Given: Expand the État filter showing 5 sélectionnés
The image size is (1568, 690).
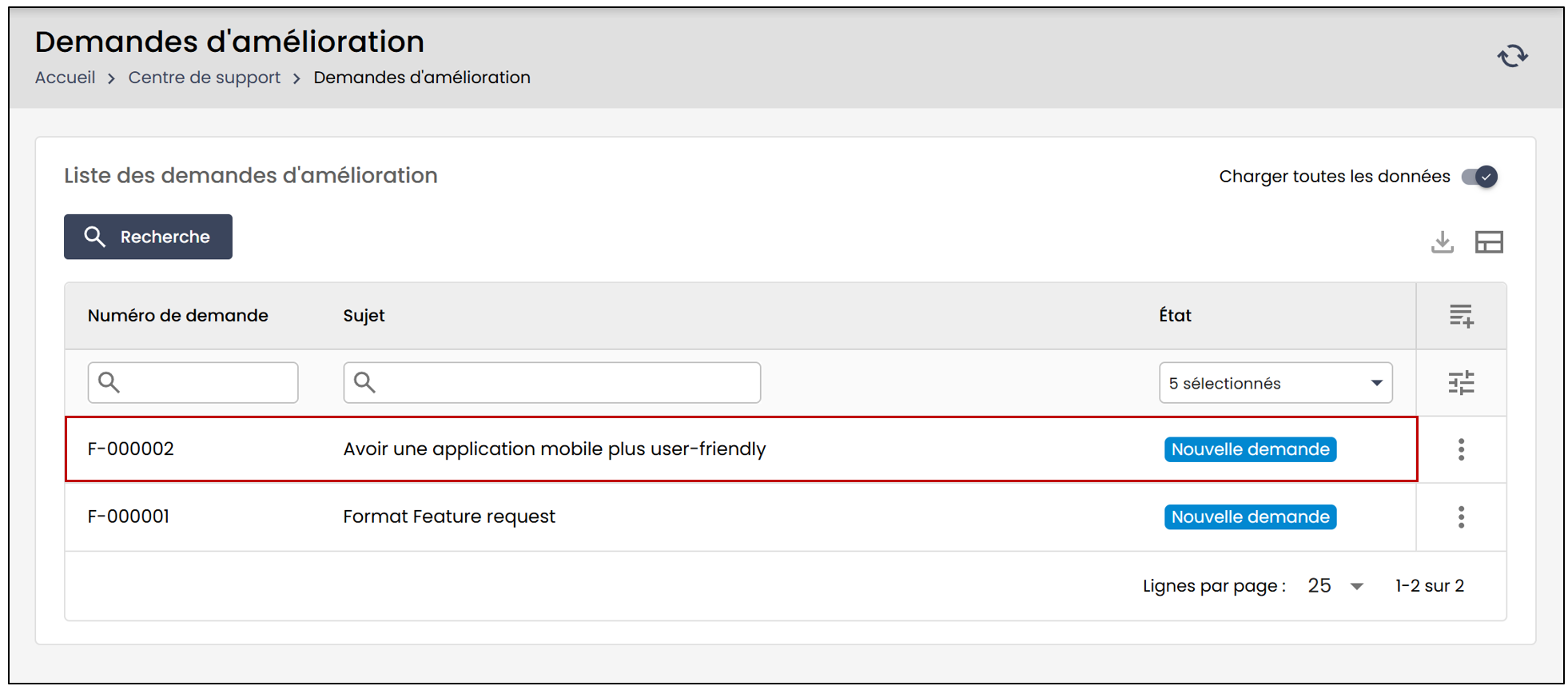Looking at the screenshot, I should click(1275, 383).
